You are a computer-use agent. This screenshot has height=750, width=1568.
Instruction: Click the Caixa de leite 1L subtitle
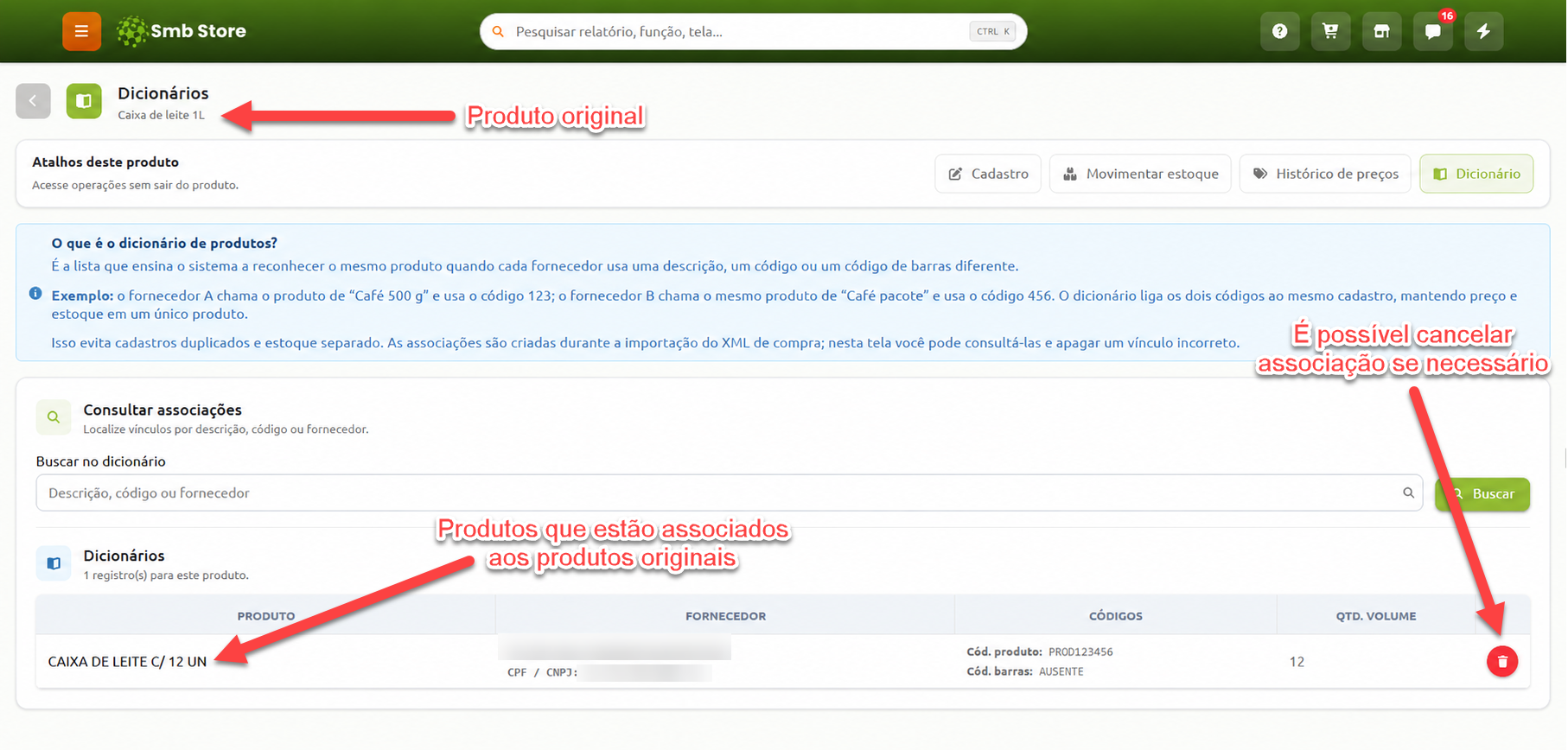pos(162,115)
